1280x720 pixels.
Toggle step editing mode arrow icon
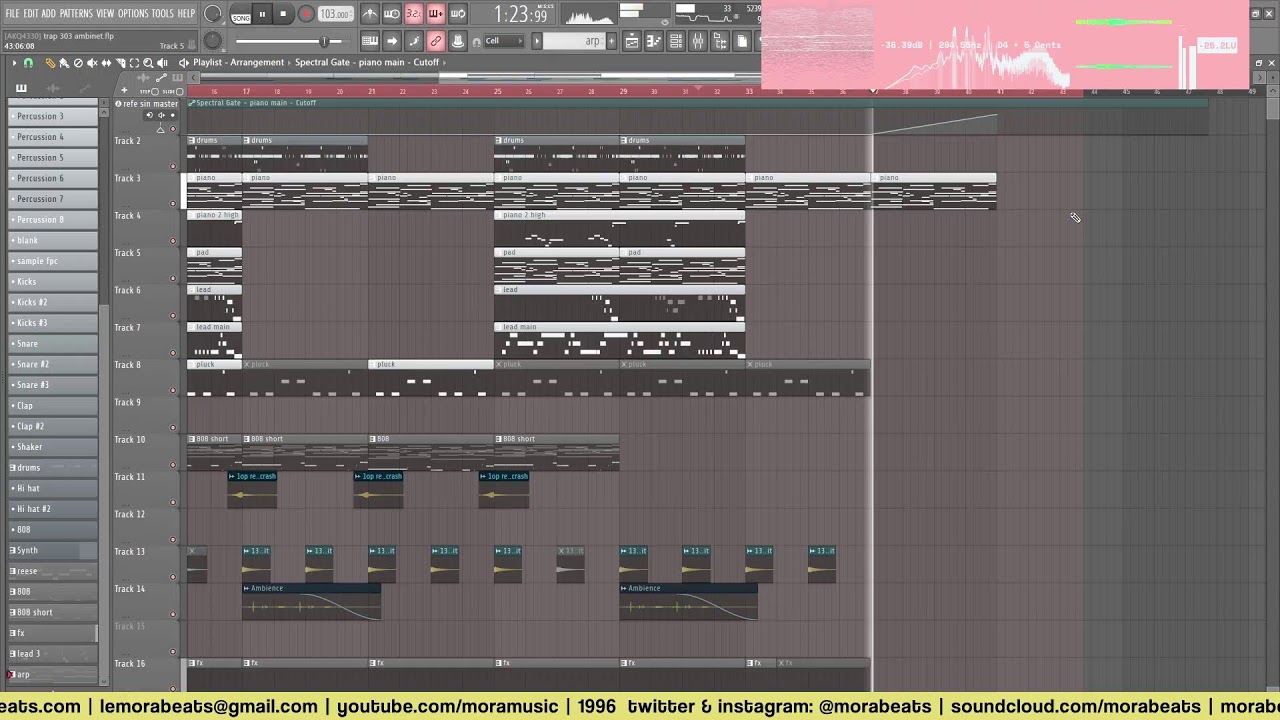pyautogui.click(x=391, y=41)
